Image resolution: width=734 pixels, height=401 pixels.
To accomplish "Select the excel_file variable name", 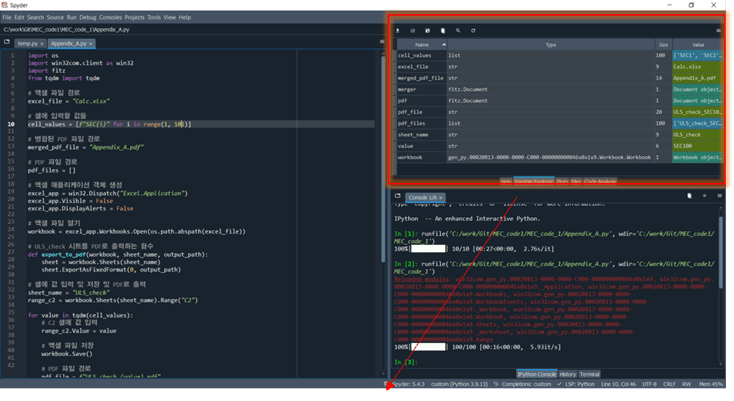I will point(413,67).
